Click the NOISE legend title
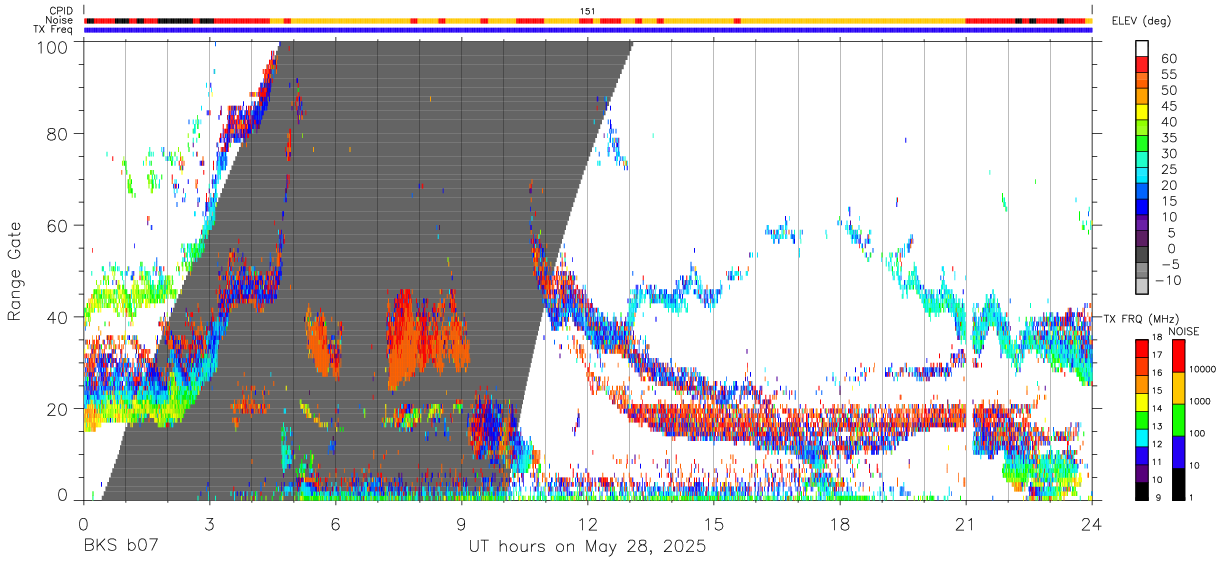1228x567 pixels. (x=1184, y=331)
